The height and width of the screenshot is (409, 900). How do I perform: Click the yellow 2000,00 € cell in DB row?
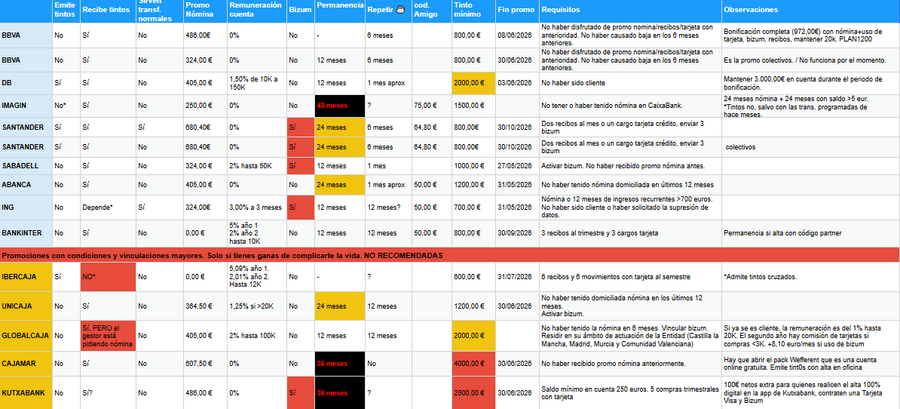coord(474,83)
